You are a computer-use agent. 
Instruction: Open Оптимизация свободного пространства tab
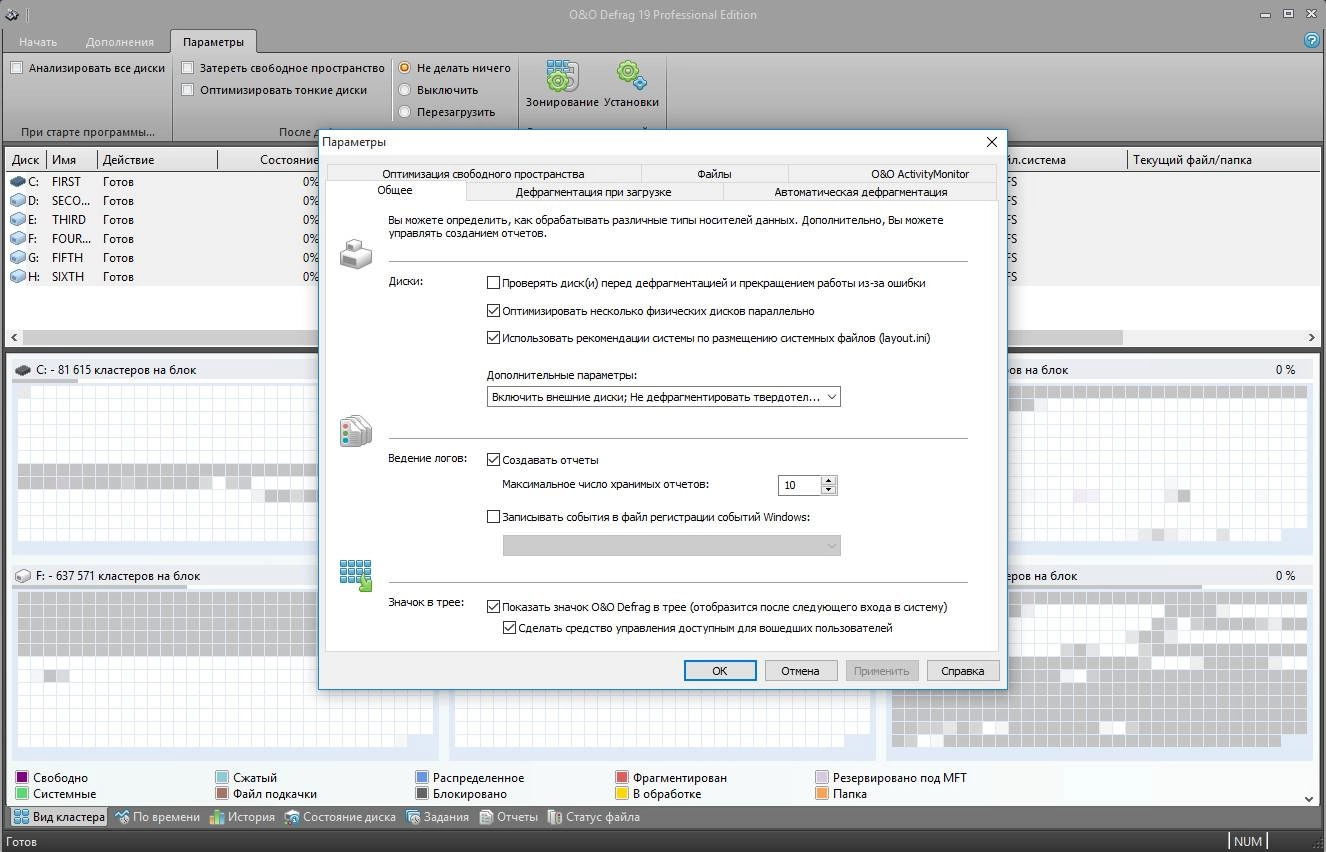pyautogui.click(x=483, y=174)
